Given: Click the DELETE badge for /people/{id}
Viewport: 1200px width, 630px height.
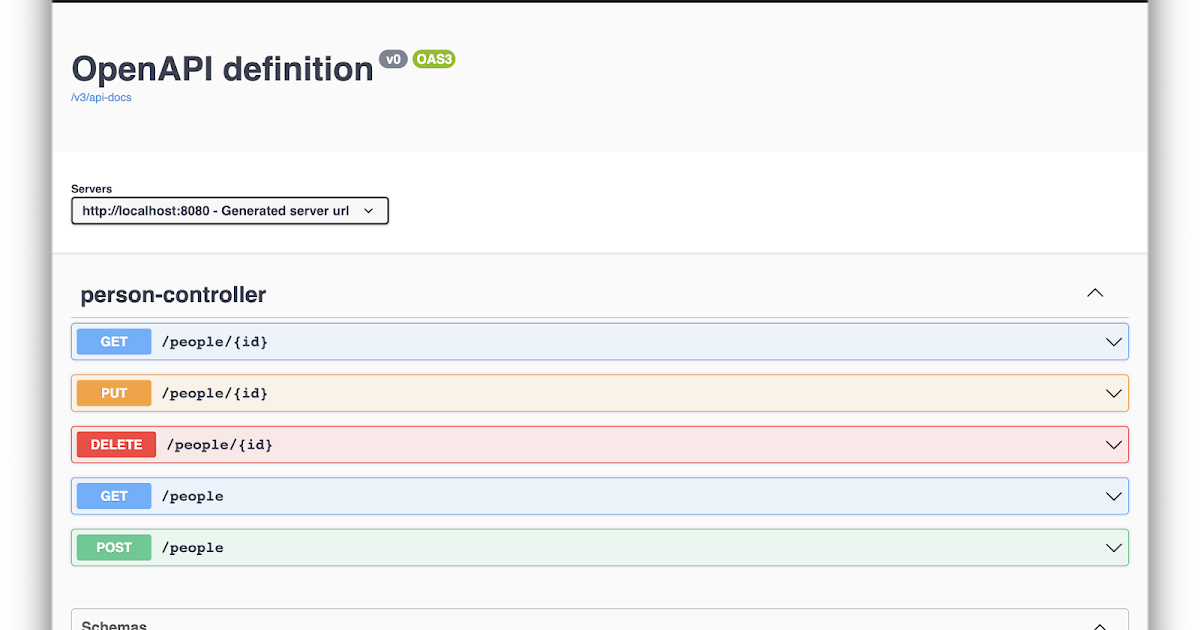Looking at the screenshot, I should (116, 444).
